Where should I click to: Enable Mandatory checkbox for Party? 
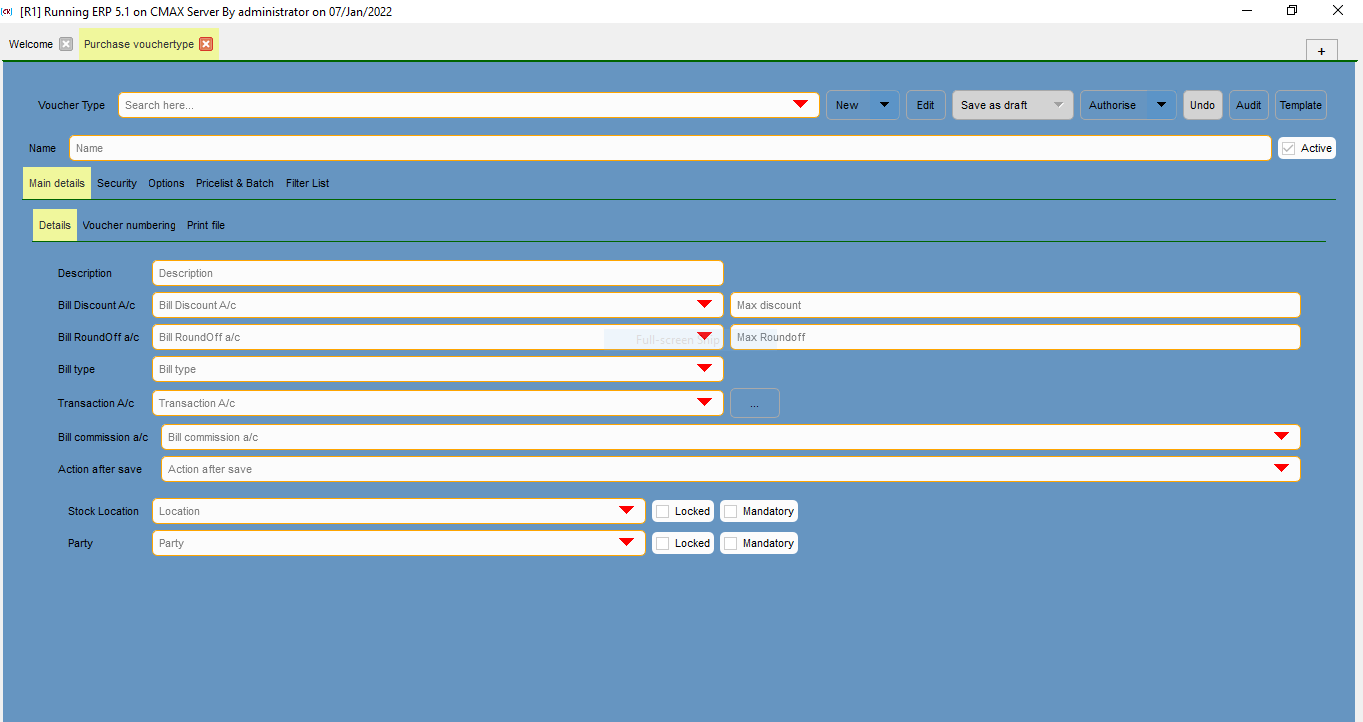pos(730,543)
